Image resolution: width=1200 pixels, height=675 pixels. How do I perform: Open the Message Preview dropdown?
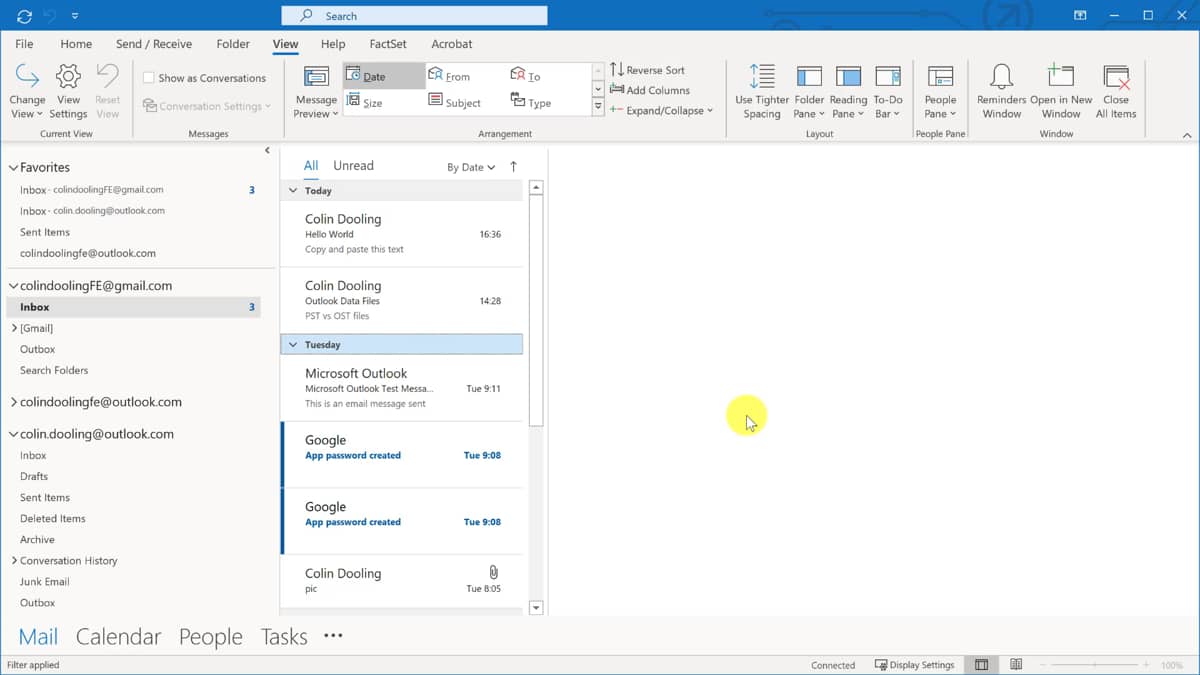click(316, 92)
